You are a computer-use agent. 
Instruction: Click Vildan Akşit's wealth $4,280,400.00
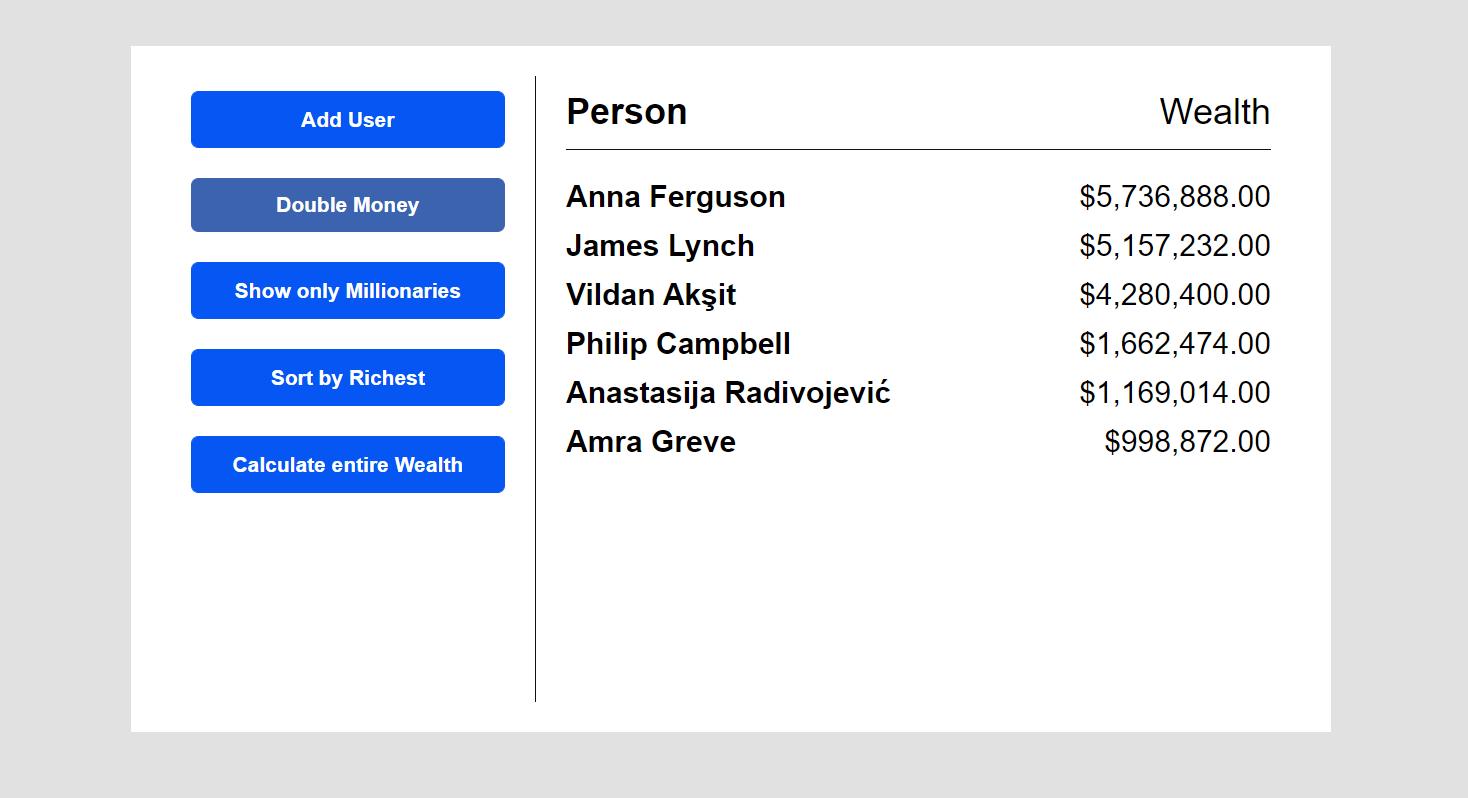pos(1174,295)
